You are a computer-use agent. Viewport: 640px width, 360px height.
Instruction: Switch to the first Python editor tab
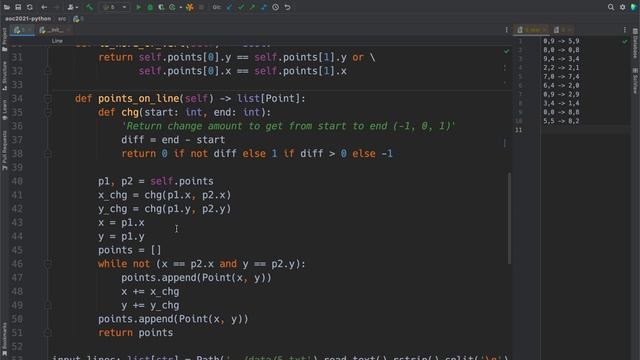[22, 30]
